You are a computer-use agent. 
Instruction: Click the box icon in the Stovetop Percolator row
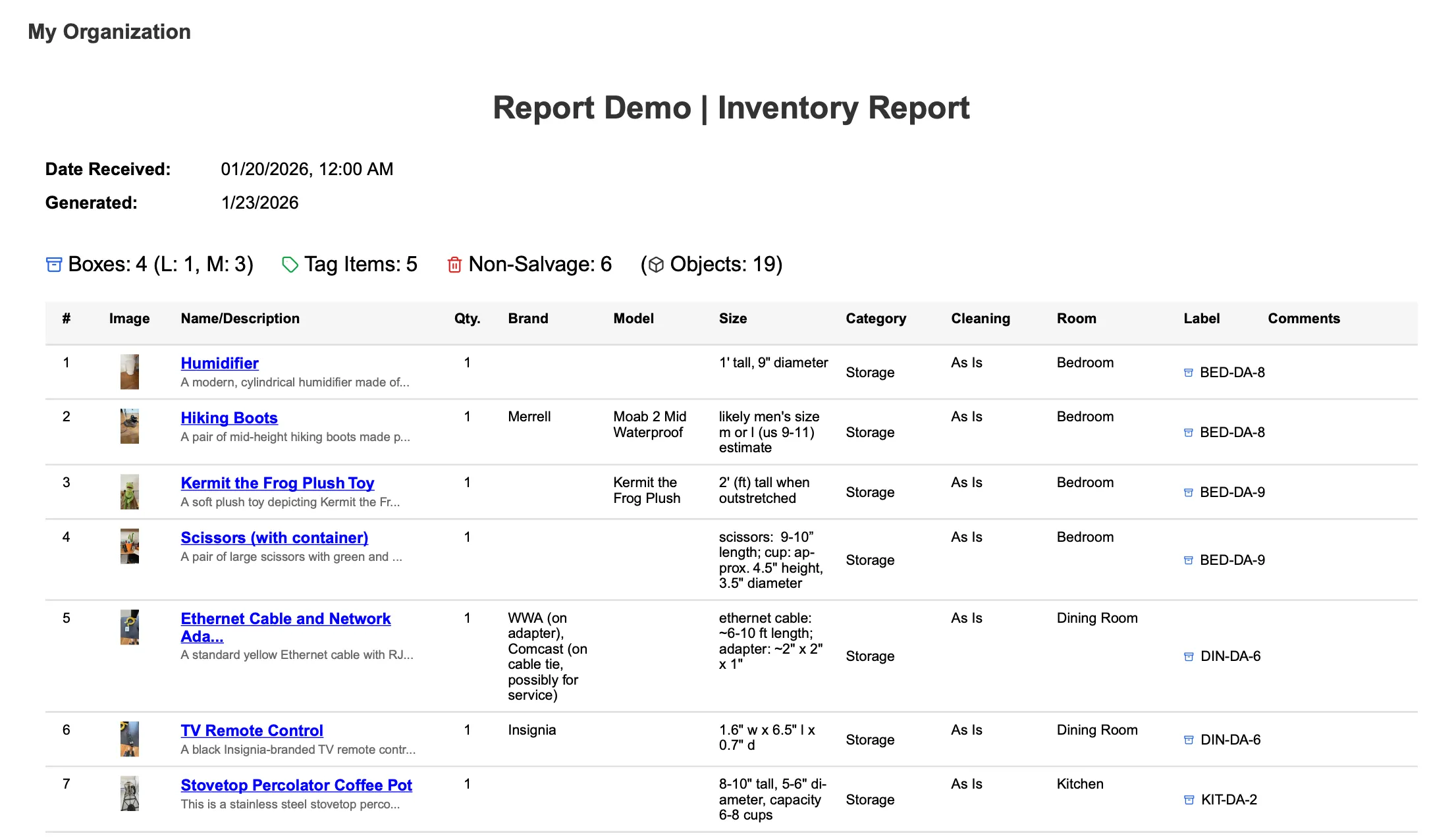tap(1189, 800)
